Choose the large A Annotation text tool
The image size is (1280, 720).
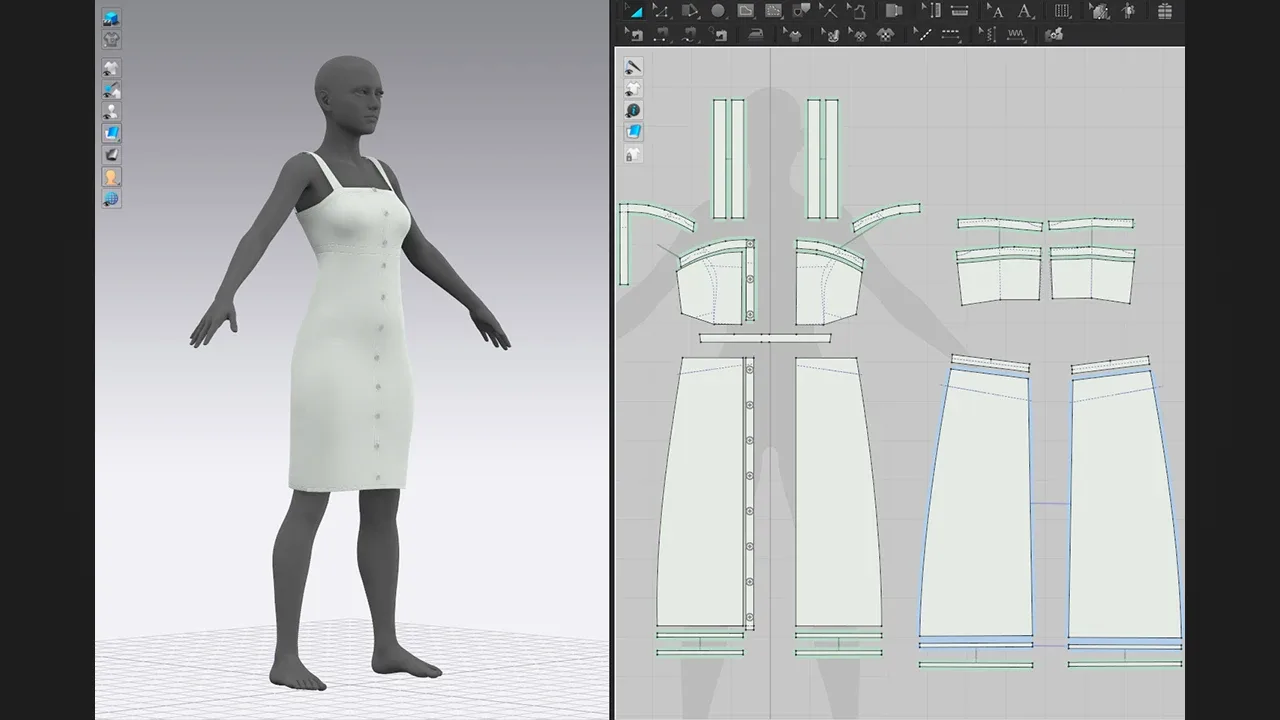1025,11
